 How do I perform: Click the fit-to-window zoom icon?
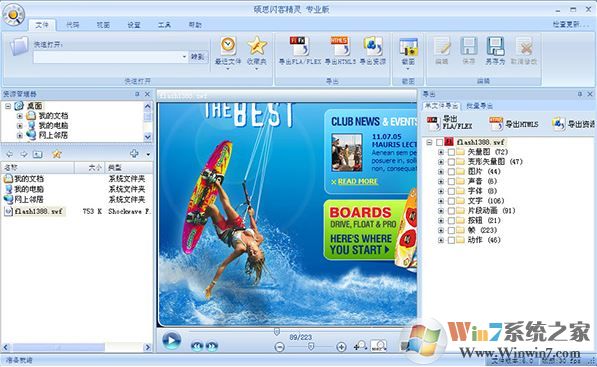[378, 346]
